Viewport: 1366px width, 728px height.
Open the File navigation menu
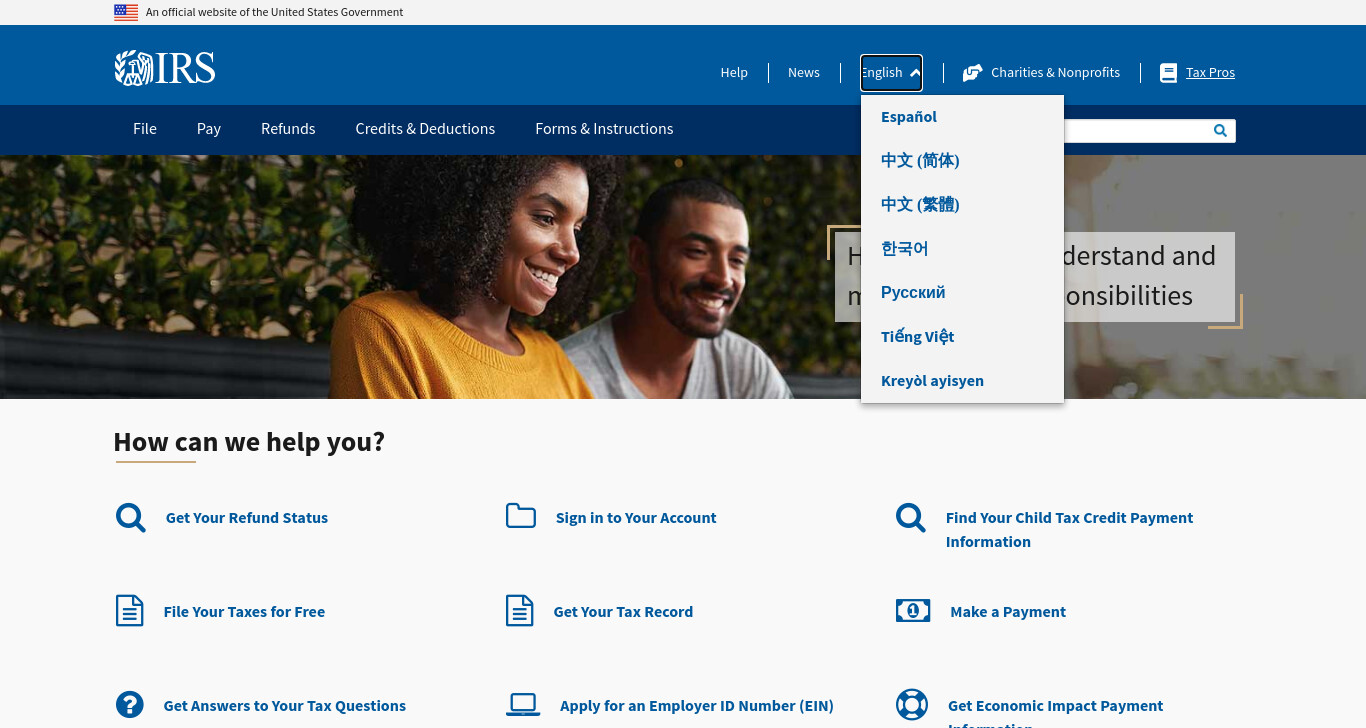pyautogui.click(x=145, y=129)
